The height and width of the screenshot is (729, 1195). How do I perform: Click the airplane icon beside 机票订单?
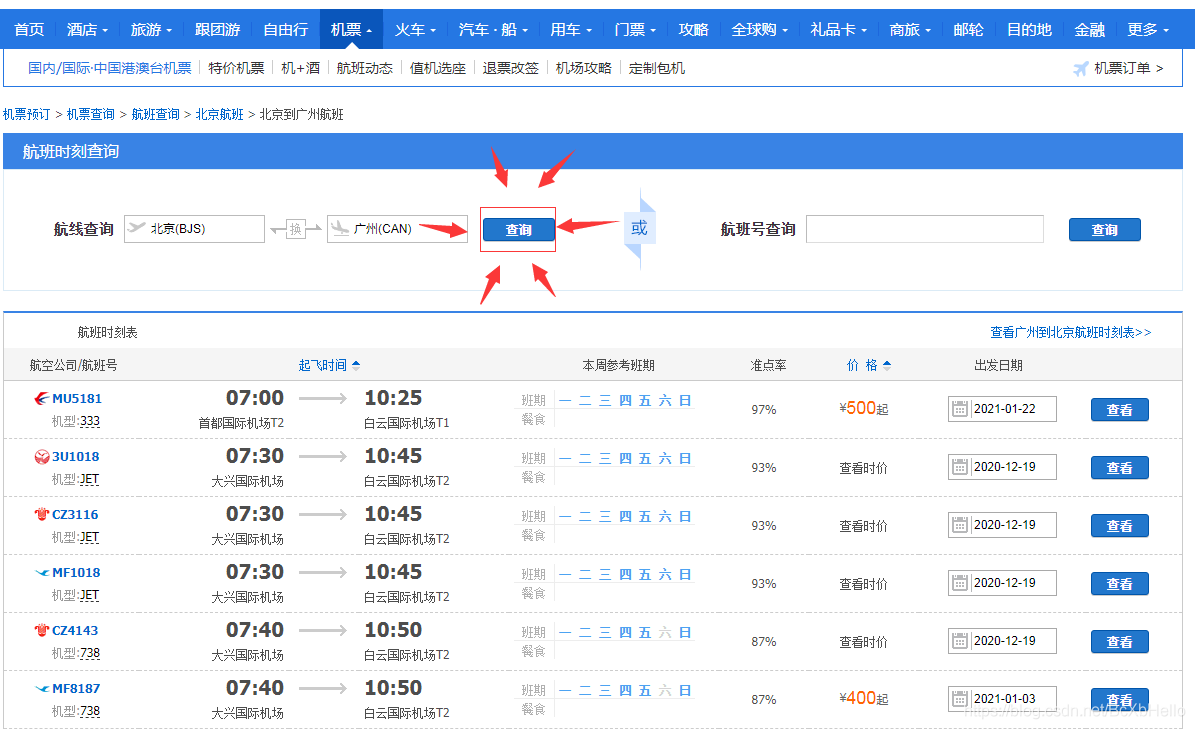click(1081, 69)
